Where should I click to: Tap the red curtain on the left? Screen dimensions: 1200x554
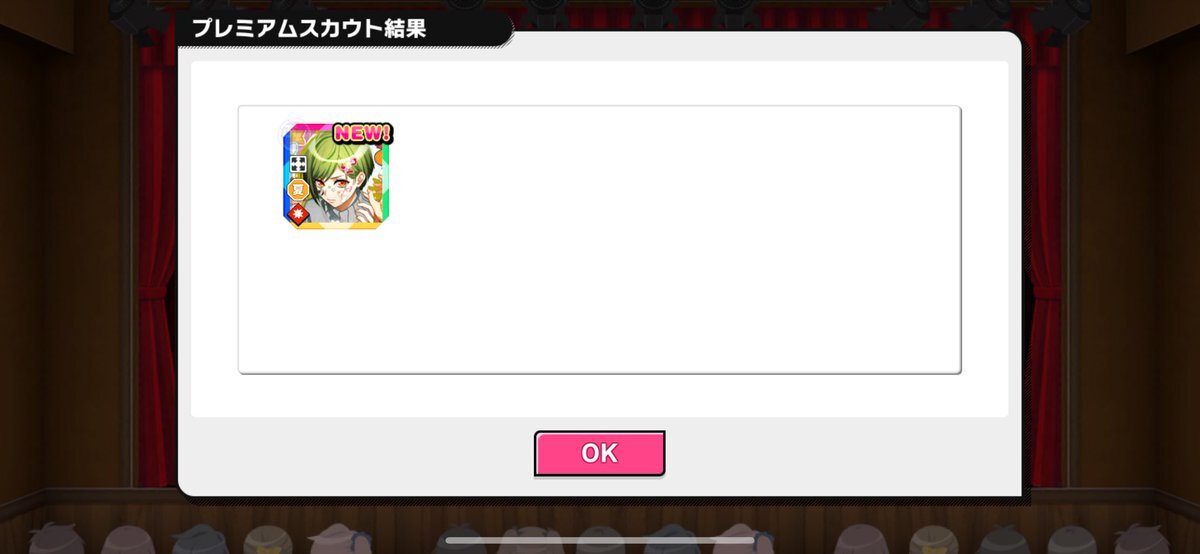coord(157,260)
